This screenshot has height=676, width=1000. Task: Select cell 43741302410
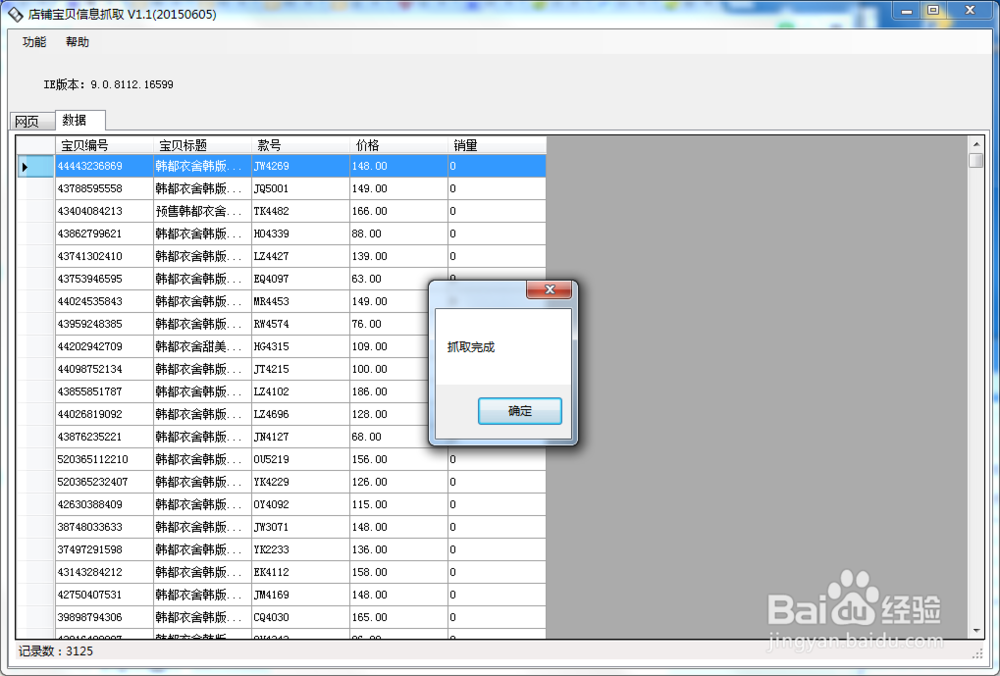click(x=104, y=256)
